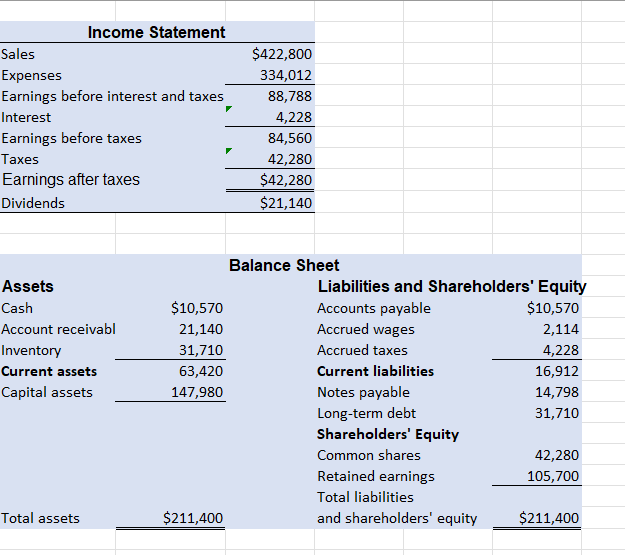Select the Sales value cell $422,800
The image size is (625, 555).
tap(270, 53)
